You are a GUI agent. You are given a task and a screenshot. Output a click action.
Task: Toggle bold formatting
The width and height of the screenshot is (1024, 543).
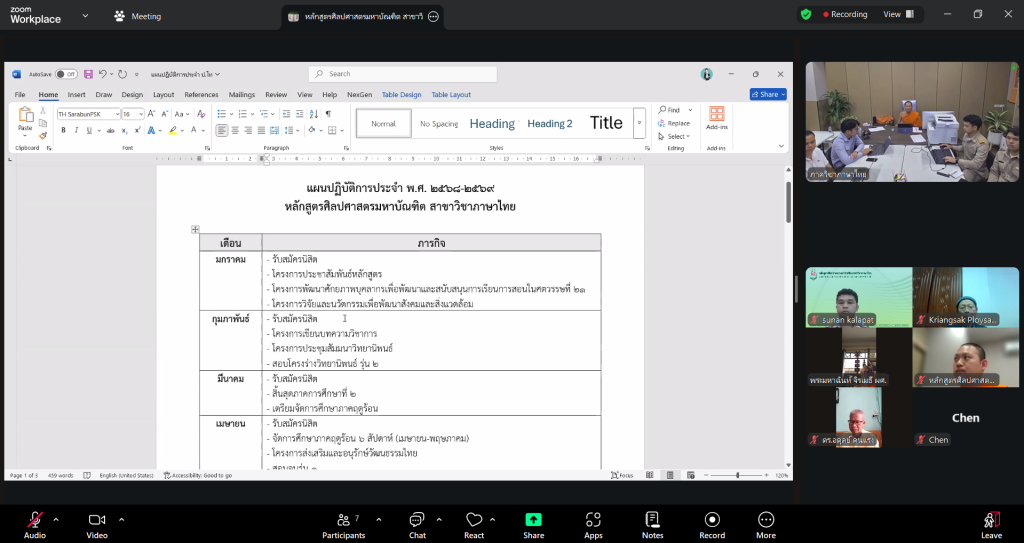pos(63,131)
